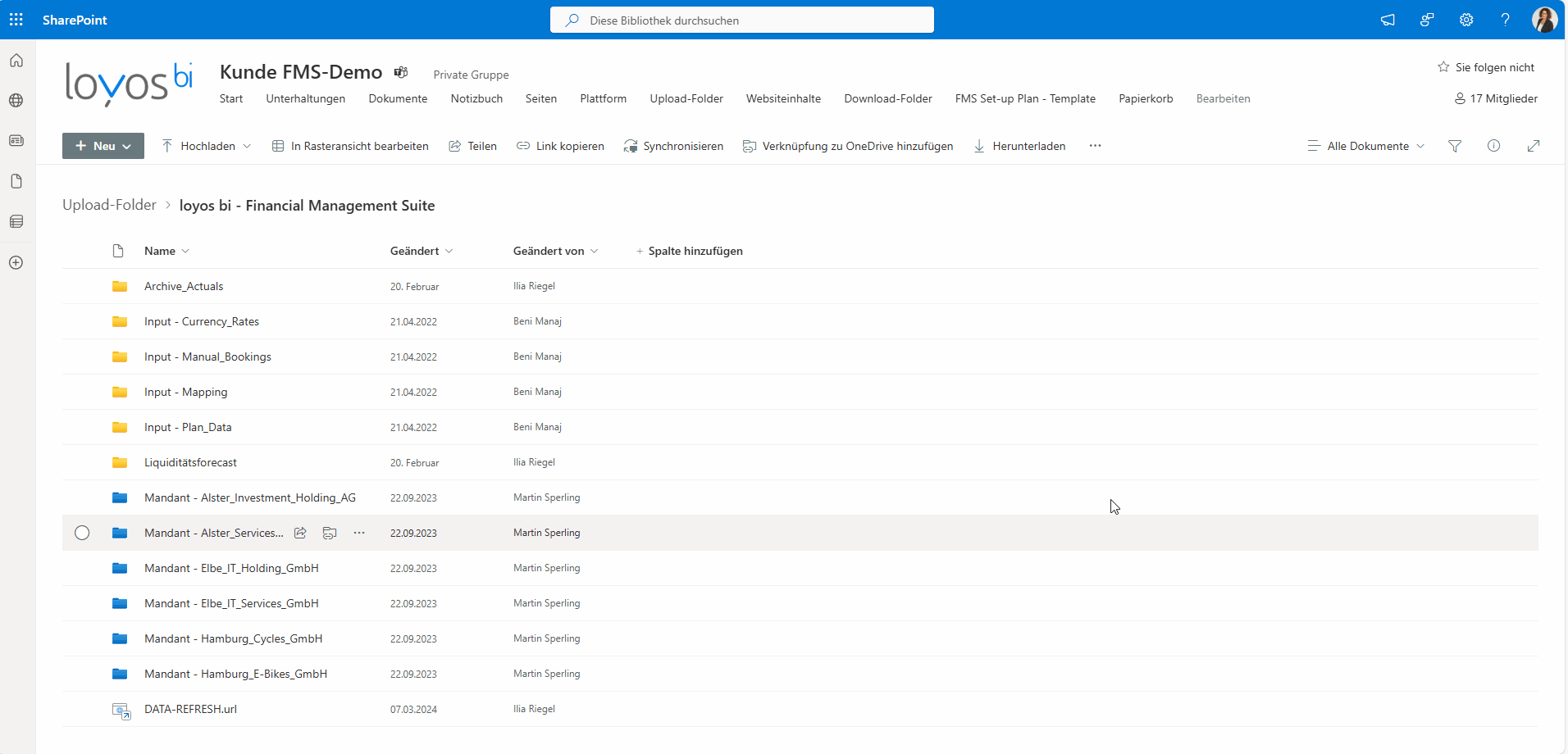Viewport: 1568px width, 754px height.
Task: Open the help question mark icon
Action: (1506, 20)
